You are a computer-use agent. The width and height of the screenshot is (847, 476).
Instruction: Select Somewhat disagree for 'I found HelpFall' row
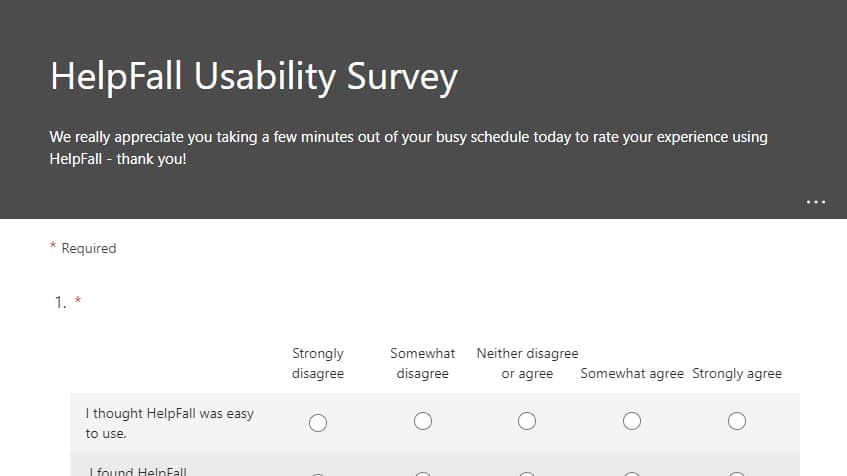pos(422,473)
